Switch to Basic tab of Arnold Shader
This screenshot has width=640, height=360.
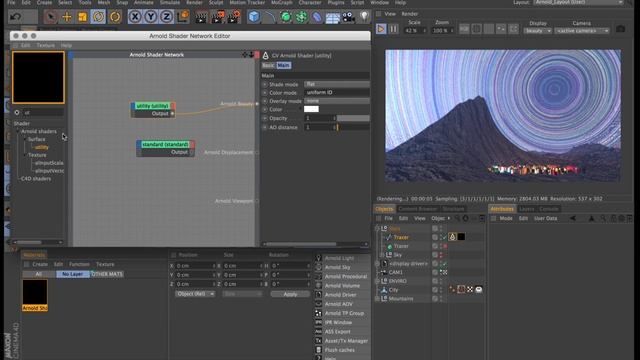(268, 65)
